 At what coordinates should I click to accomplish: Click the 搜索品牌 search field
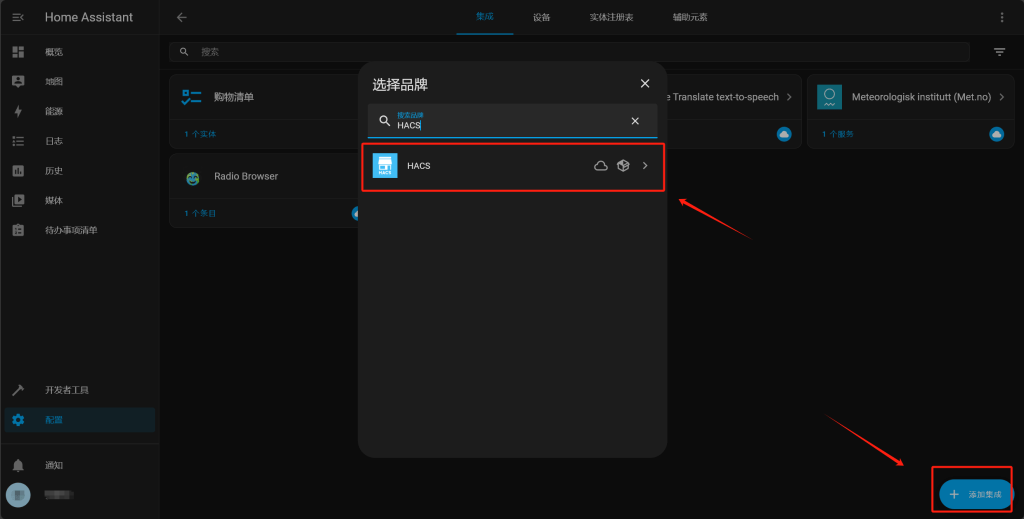point(513,121)
